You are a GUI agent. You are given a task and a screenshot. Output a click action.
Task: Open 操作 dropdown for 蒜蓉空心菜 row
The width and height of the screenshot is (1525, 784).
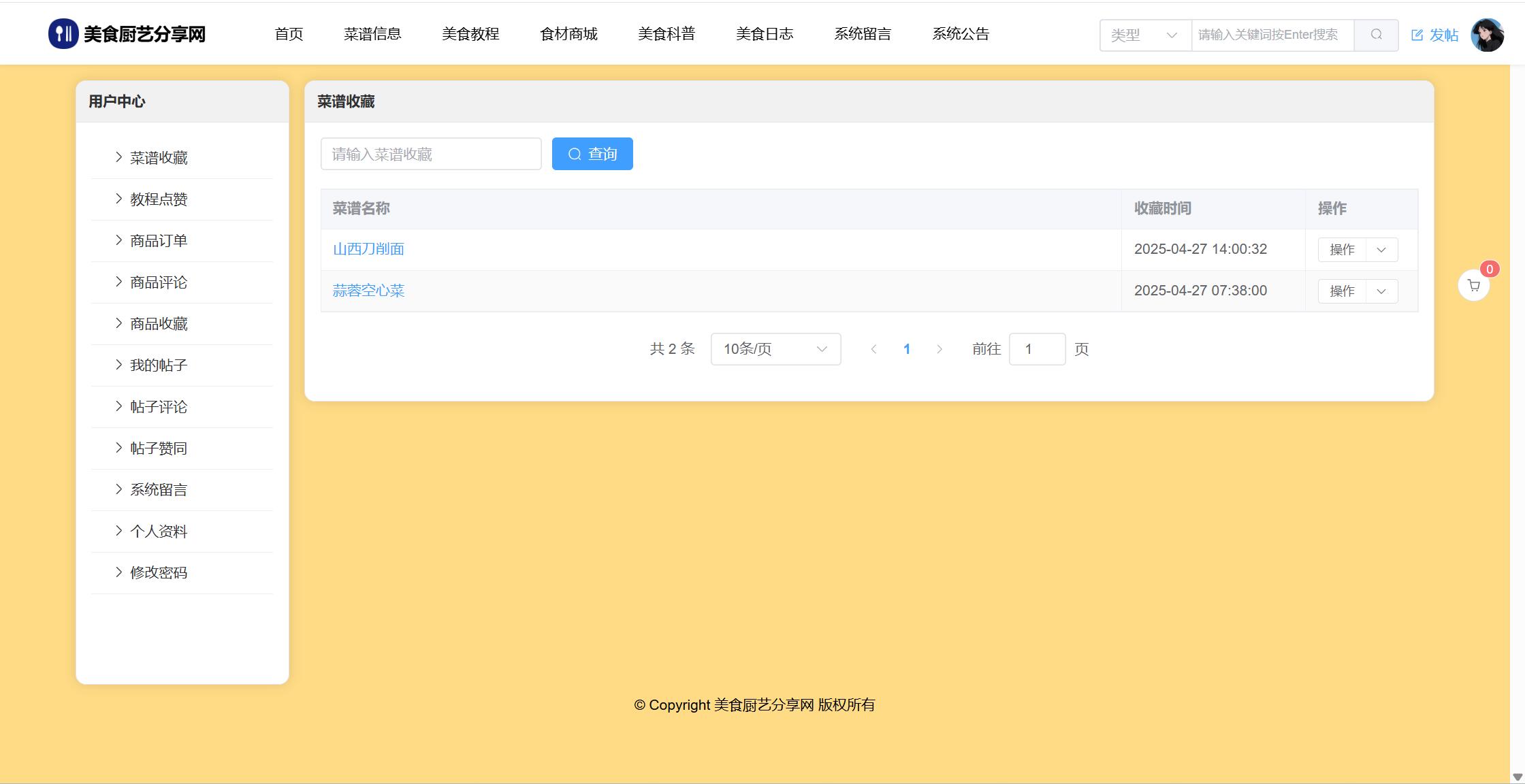pos(1381,291)
